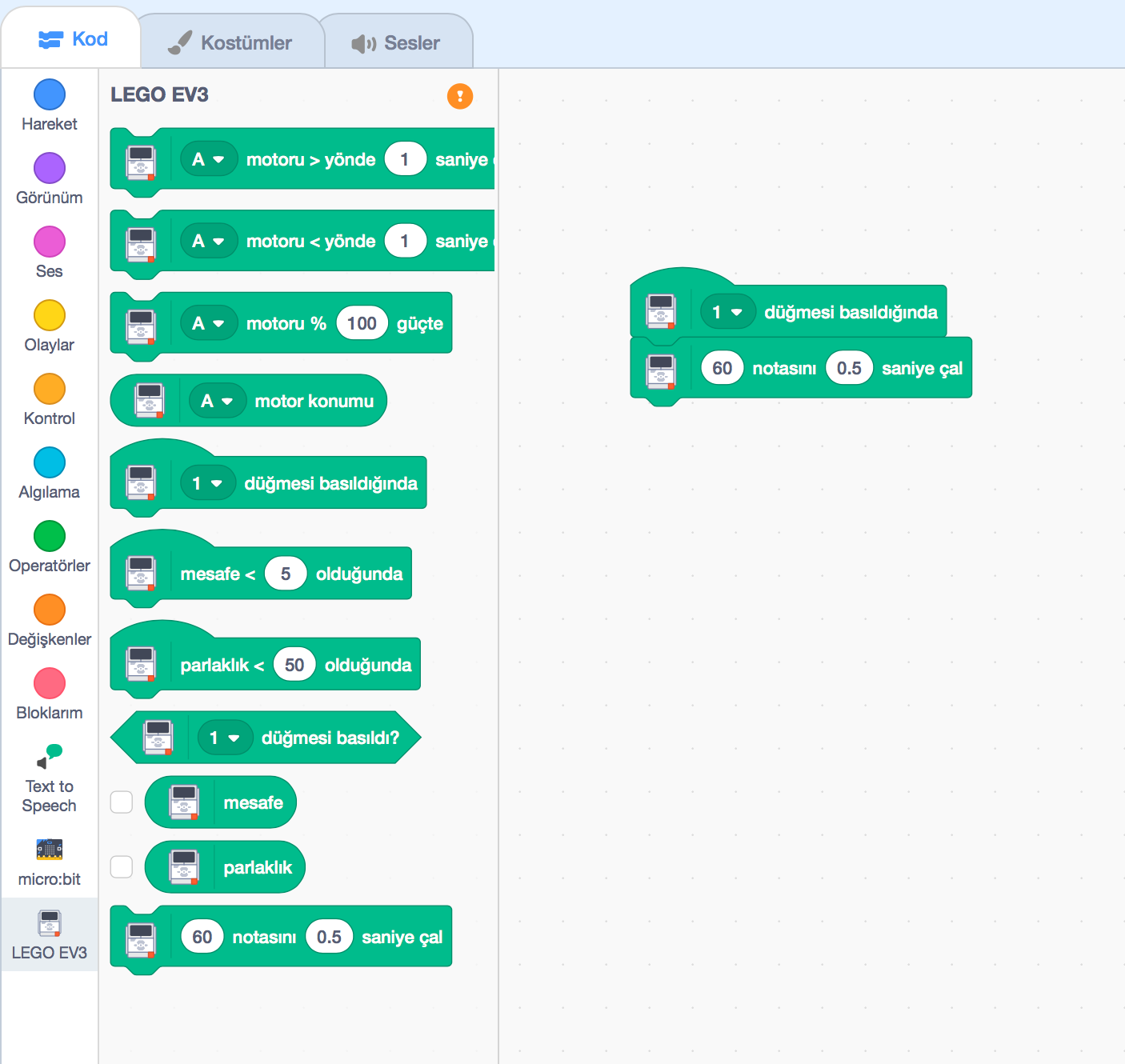1125x1064 pixels.
Task: Open the Algılama block category
Action: pyautogui.click(x=50, y=474)
